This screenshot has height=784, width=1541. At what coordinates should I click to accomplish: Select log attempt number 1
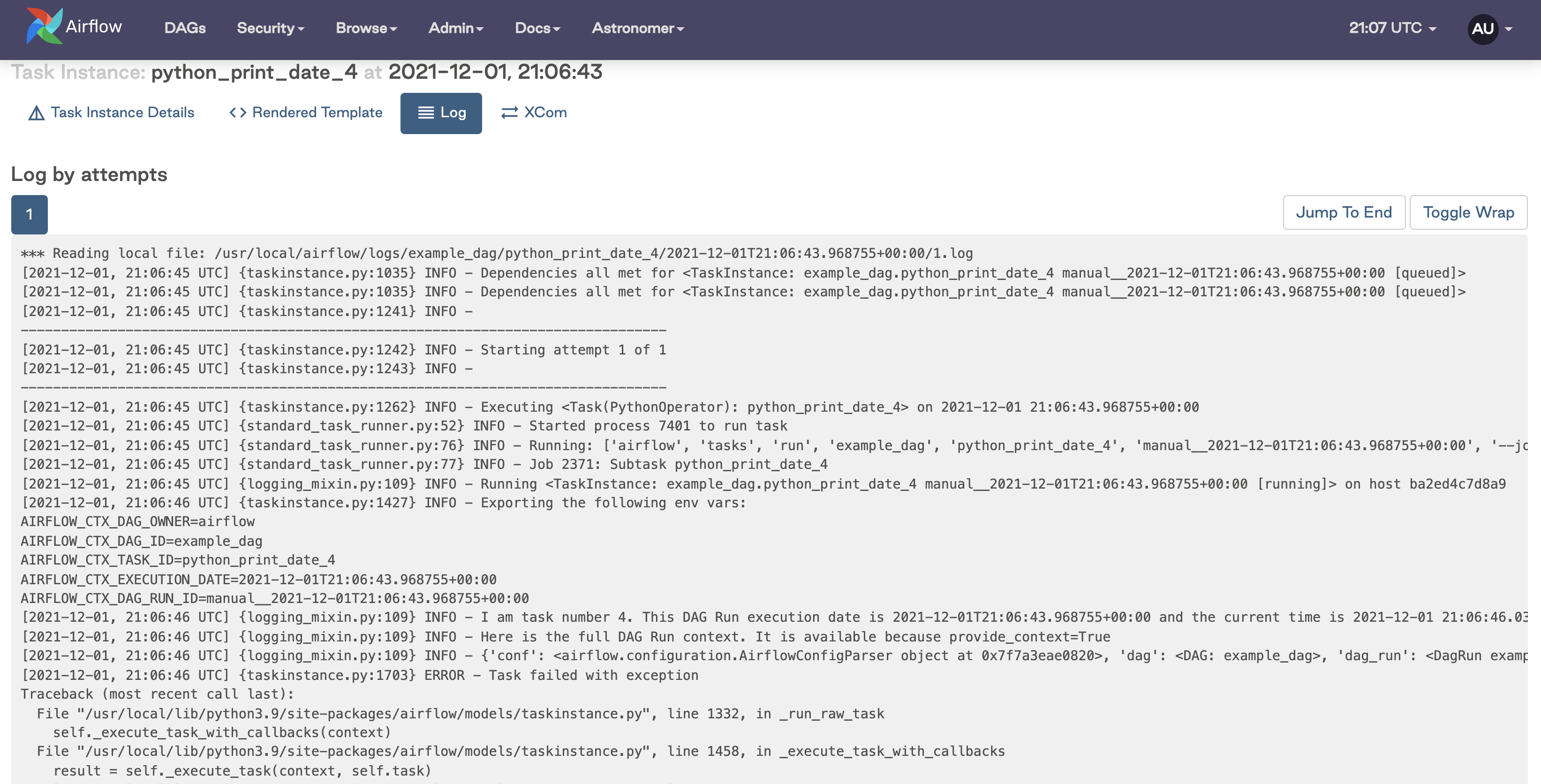coord(30,214)
